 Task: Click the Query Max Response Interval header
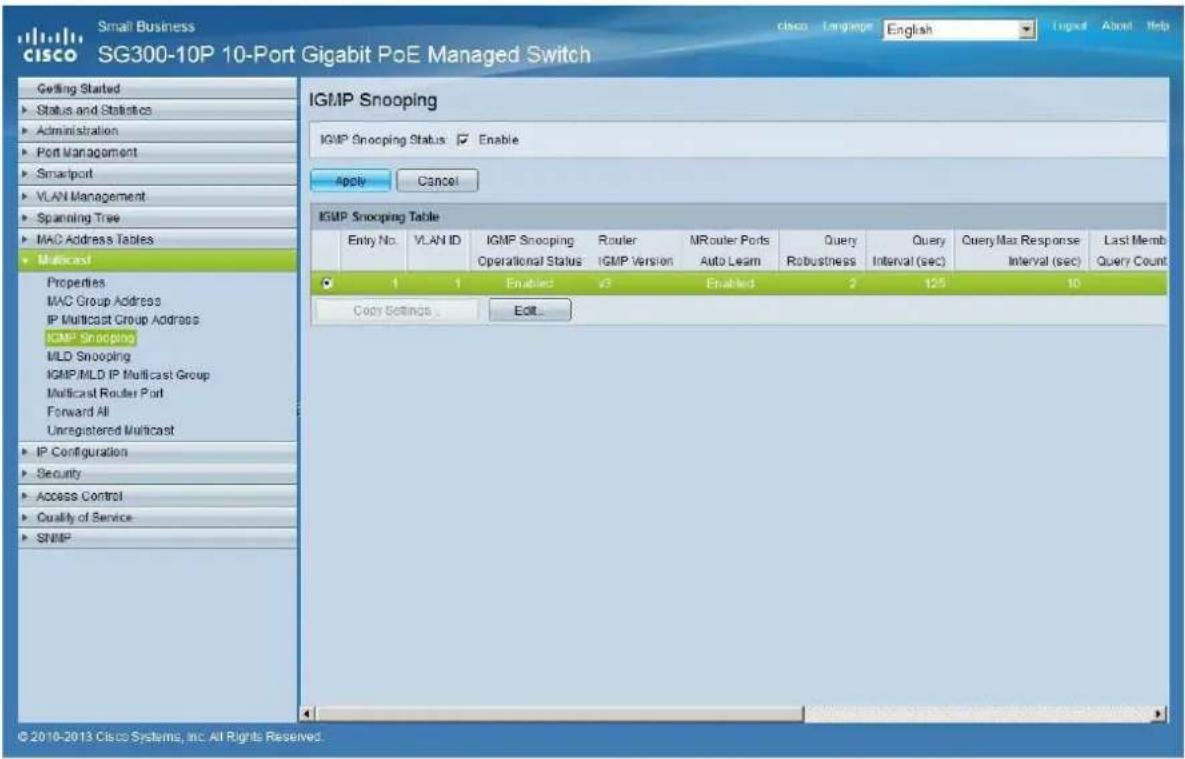coord(1021,250)
